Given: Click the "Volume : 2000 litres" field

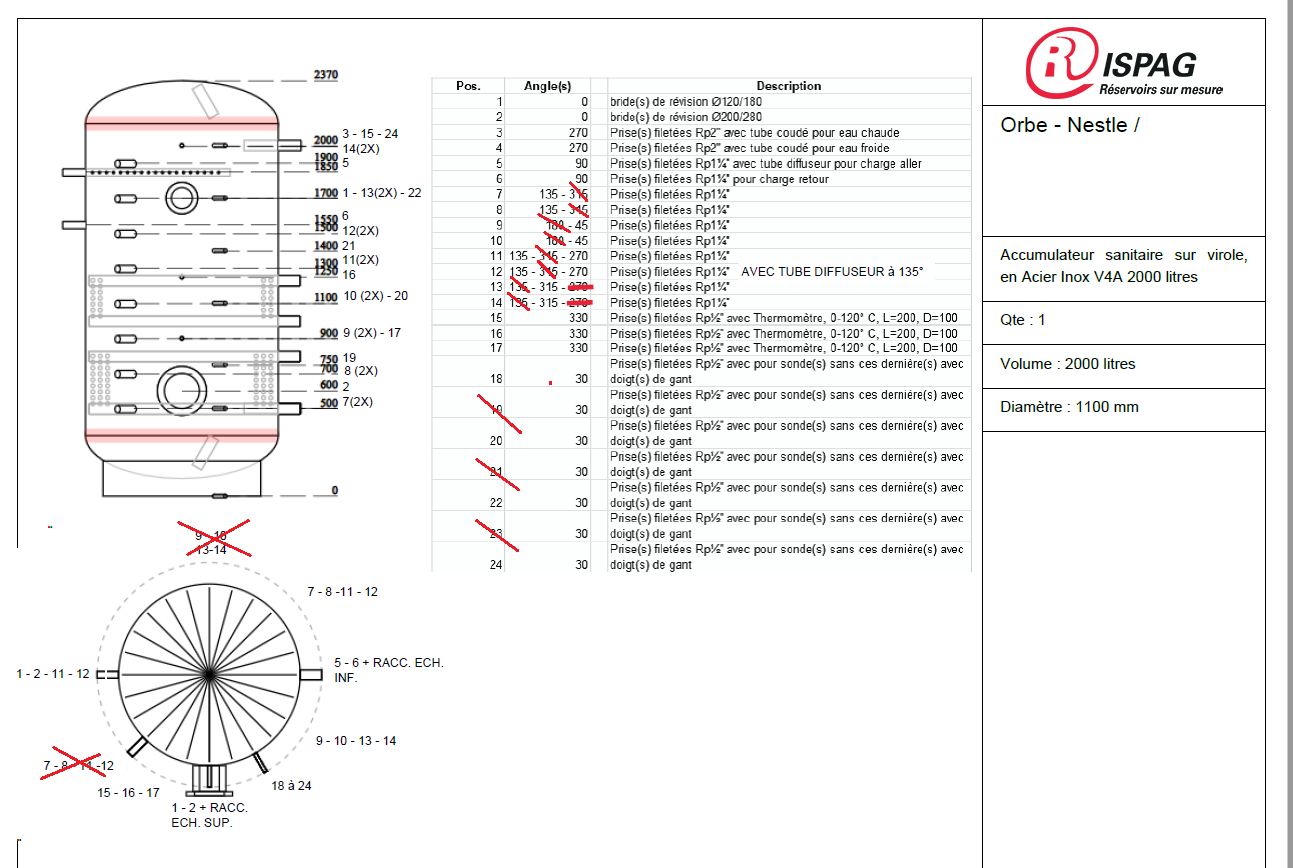Looking at the screenshot, I should [1067, 364].
